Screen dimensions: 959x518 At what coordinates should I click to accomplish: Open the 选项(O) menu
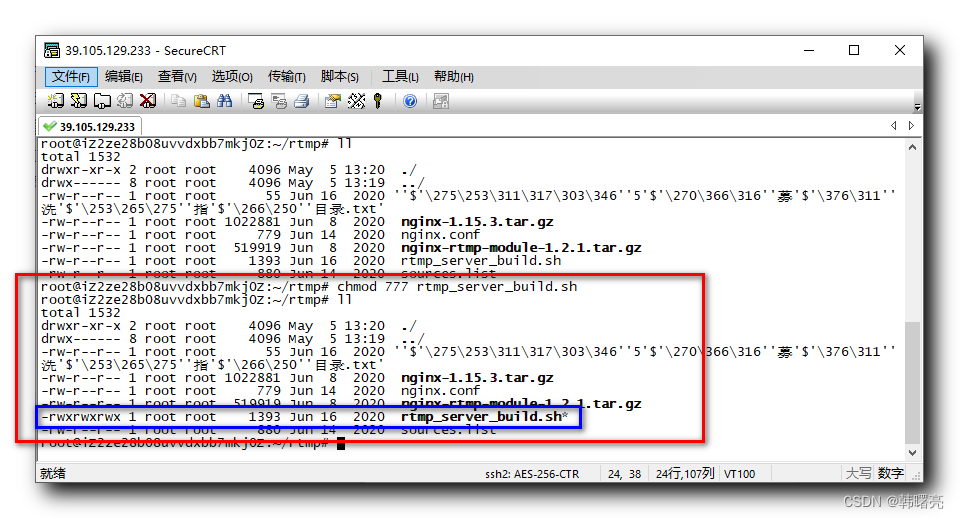pos(231,77)
